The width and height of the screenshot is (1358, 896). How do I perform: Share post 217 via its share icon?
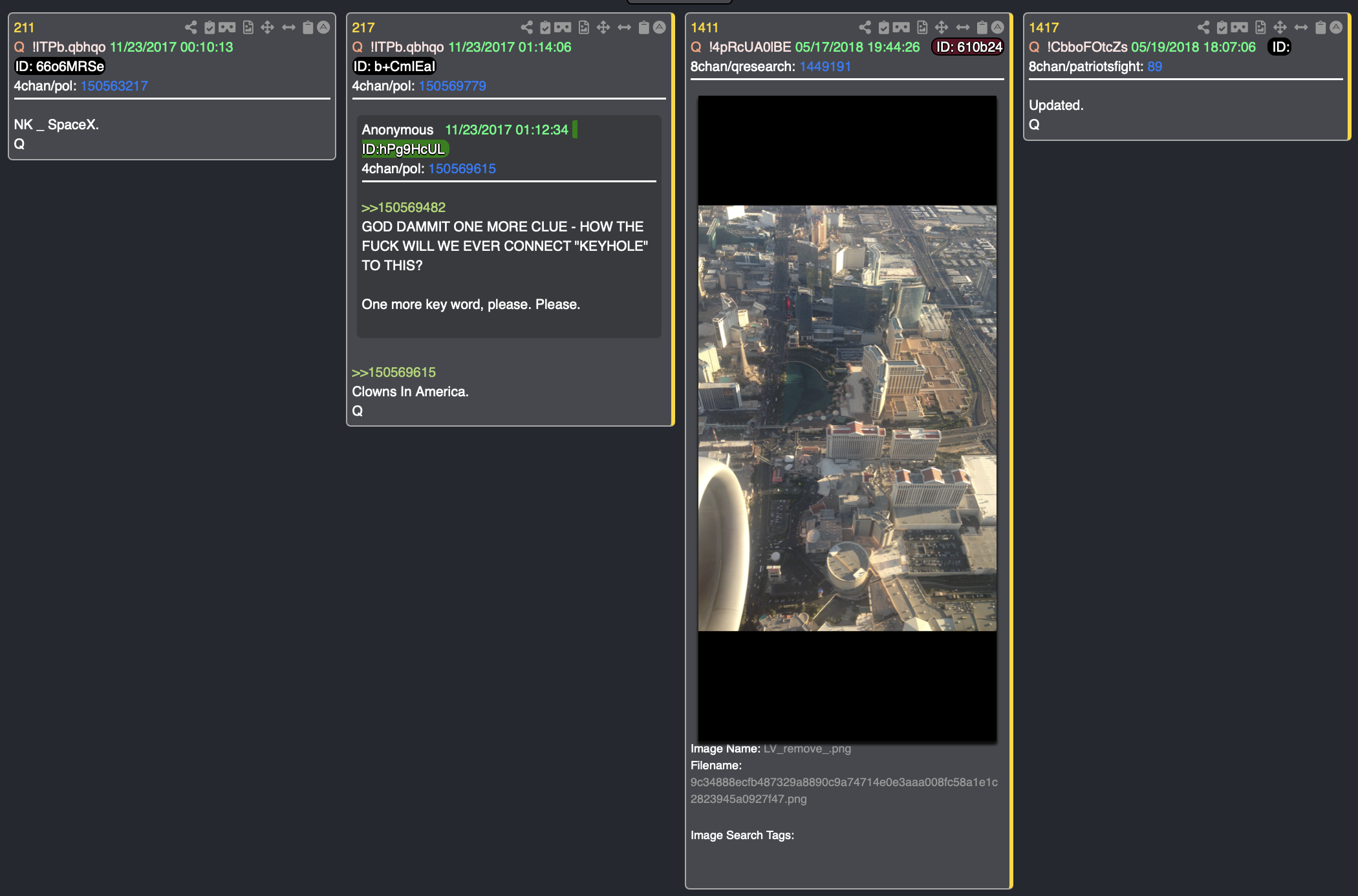point(527,27)
